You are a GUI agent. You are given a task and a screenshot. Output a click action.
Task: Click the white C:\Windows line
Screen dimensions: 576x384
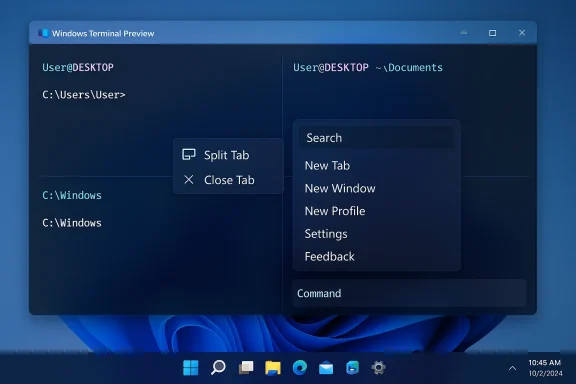tap(72, 223)
